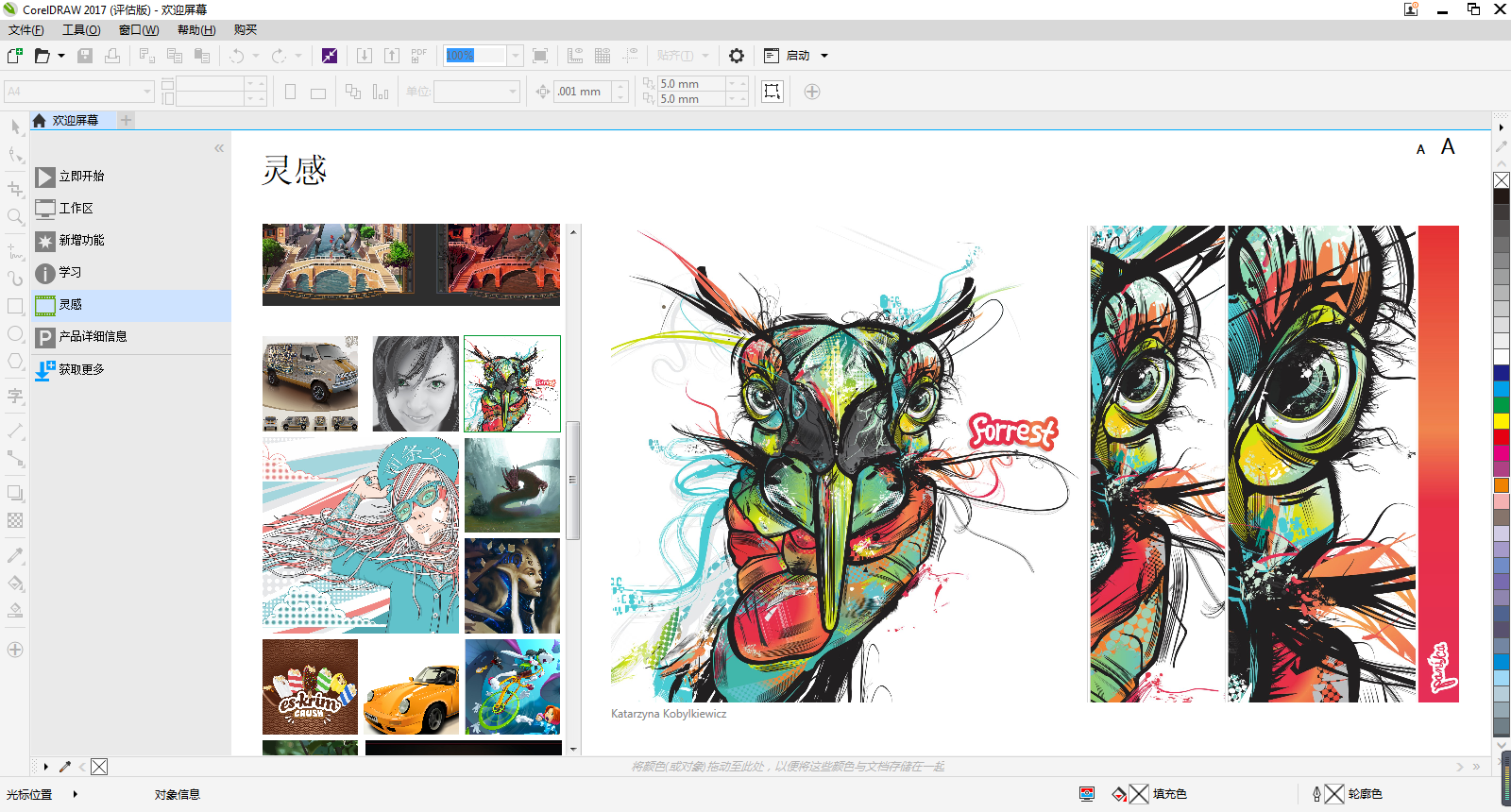Screen dimensions: 1511x812
Task: Open the 产品详细信息 section
Action: (x=132, y=337)
